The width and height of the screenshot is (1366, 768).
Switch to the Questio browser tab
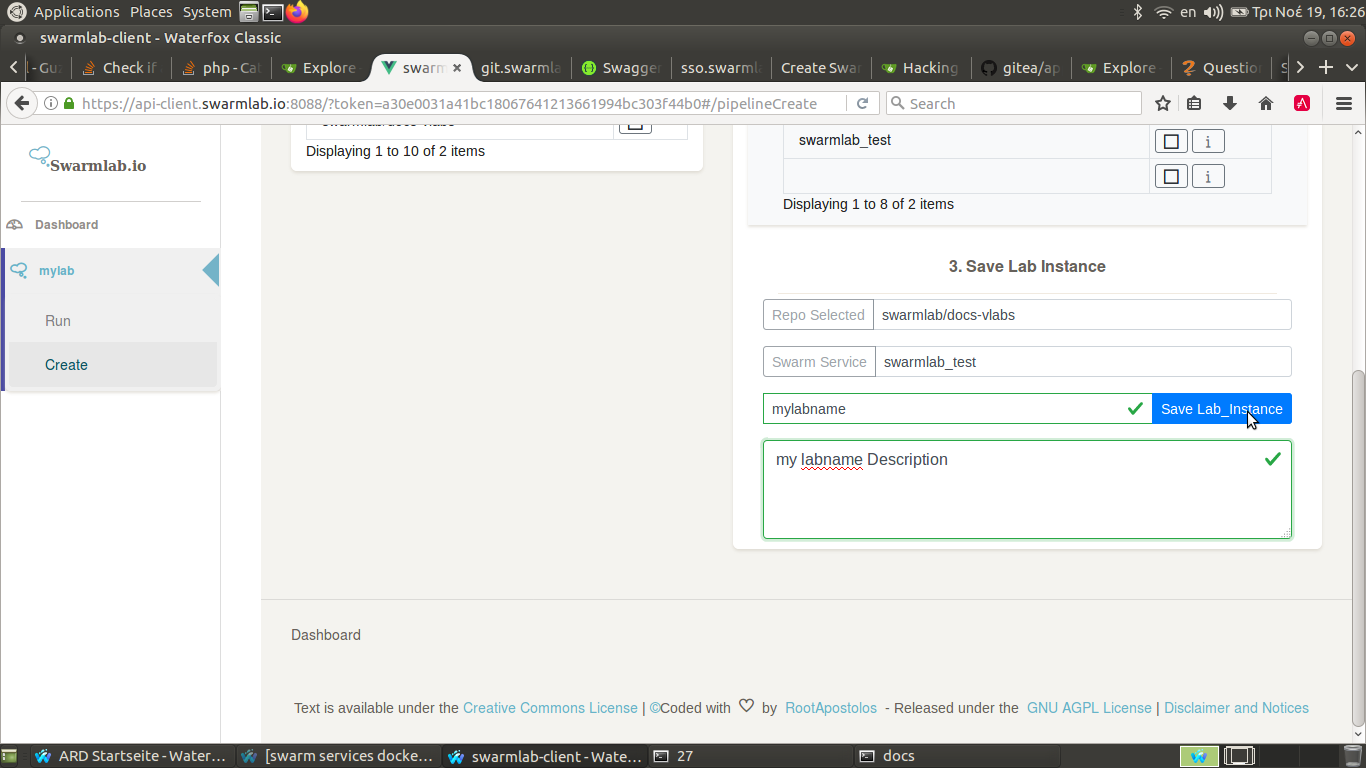(x=1220, y=68)
